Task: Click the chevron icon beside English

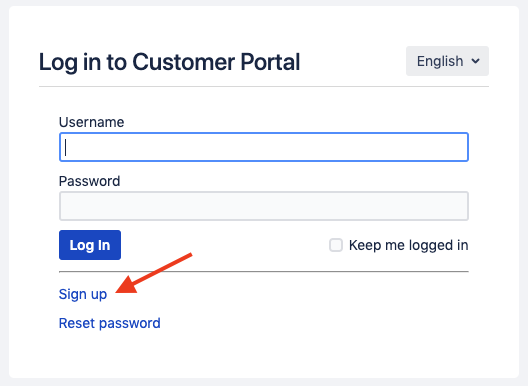Action: pyautogui.click(x=475, y=61)
